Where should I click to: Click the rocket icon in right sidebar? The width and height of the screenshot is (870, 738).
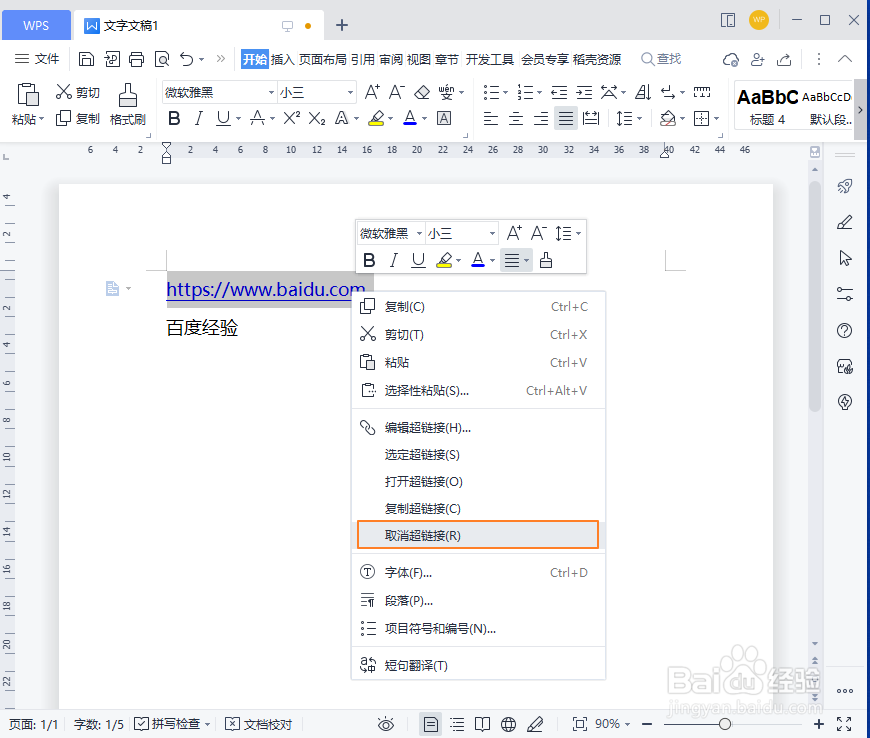coord(844,186)
